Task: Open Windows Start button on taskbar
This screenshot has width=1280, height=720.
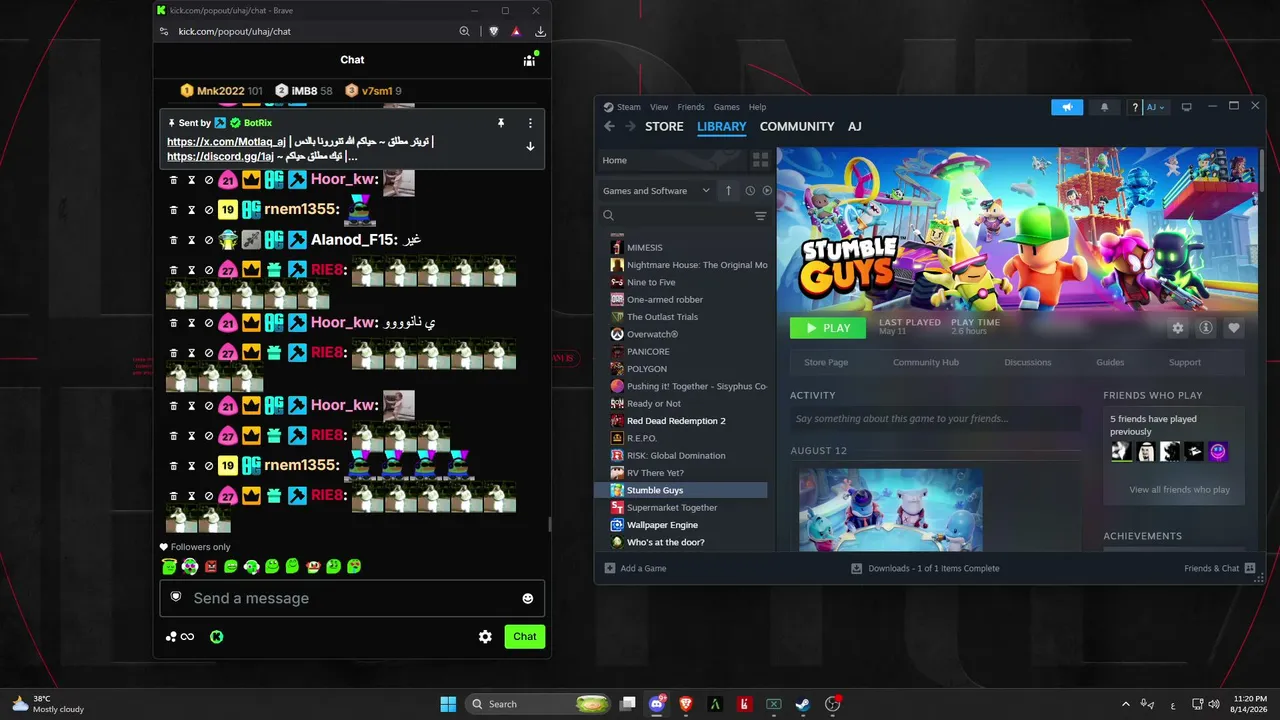Action: (448, 704)
